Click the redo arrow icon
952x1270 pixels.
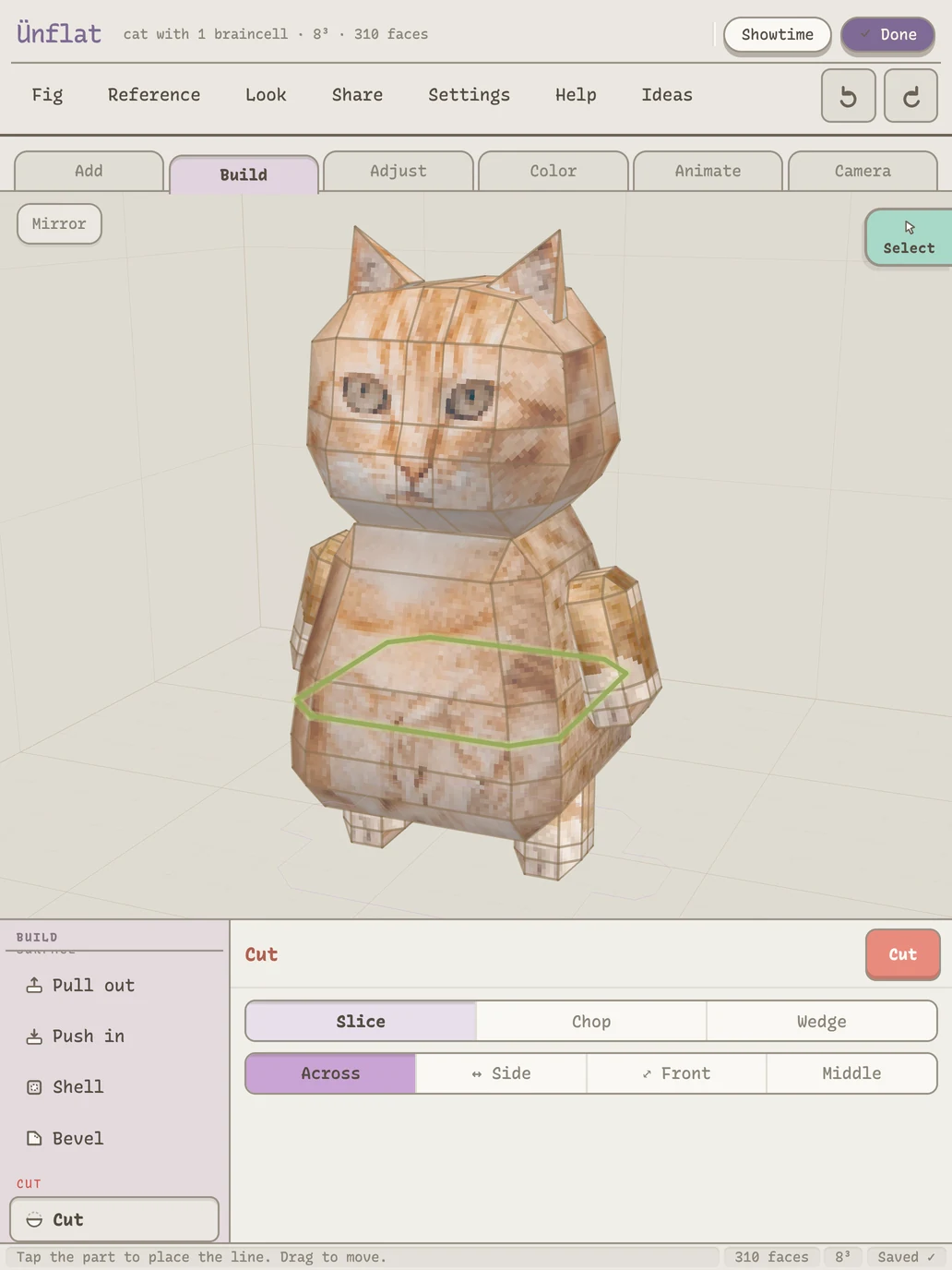coord(910,96)
